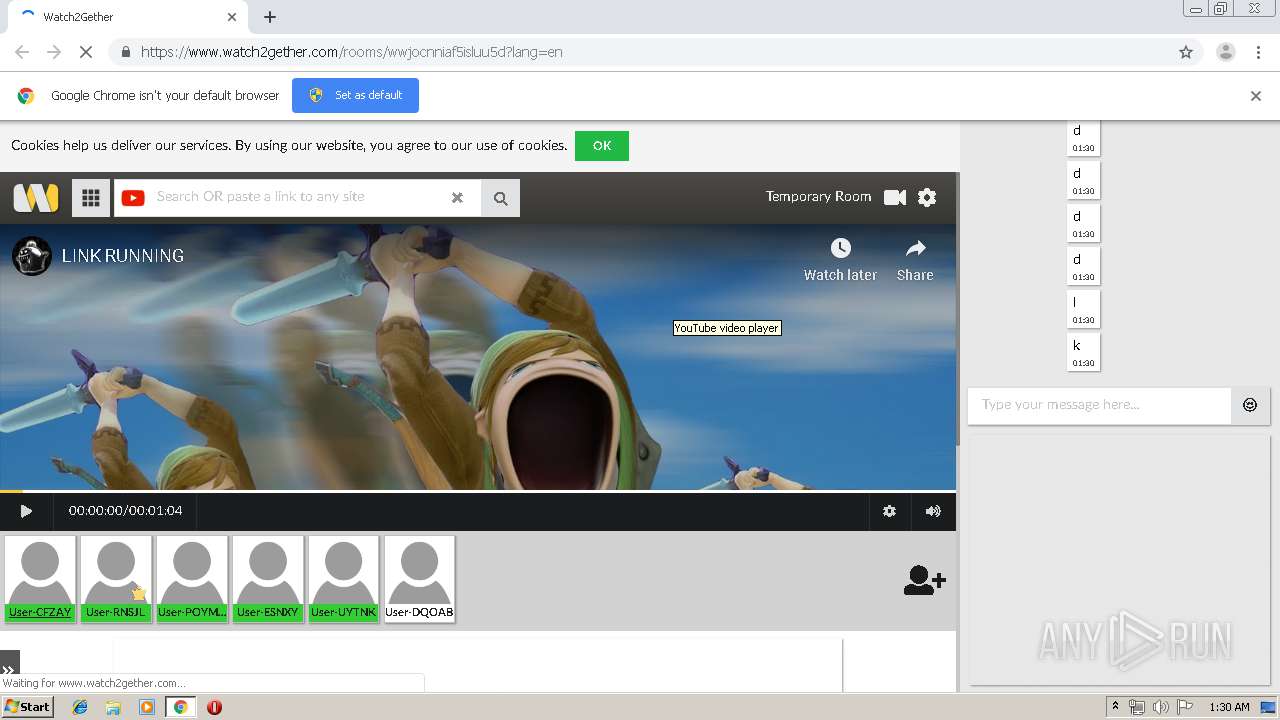Click chat message 'k'
Image resolution: width=1280 pixels, height=720 pixels.
click(x=1084, y=353)
